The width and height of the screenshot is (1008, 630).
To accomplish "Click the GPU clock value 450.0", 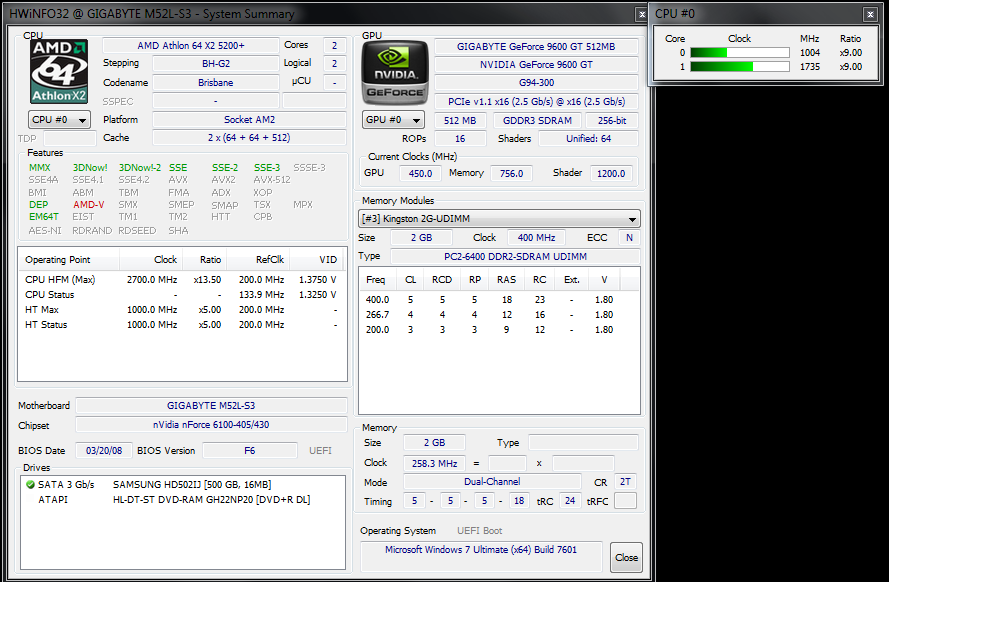I will tap(420, 174).
